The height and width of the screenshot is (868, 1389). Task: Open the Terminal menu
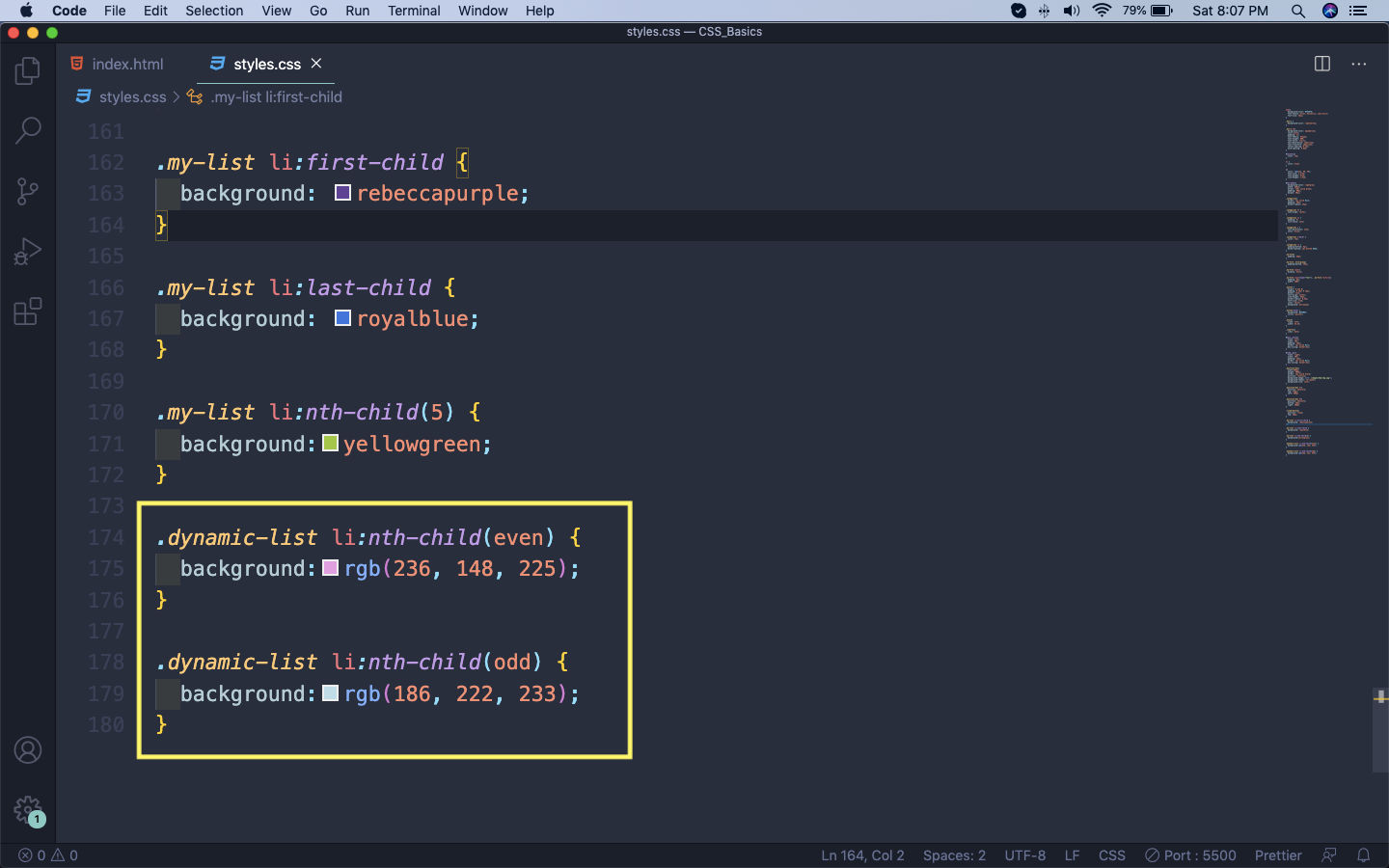(x=414, y=11)
